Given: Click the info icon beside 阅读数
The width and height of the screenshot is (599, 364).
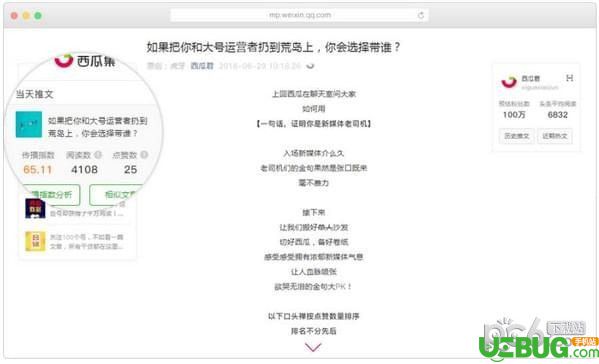Looking at the screenshot, I should point(98,155).
